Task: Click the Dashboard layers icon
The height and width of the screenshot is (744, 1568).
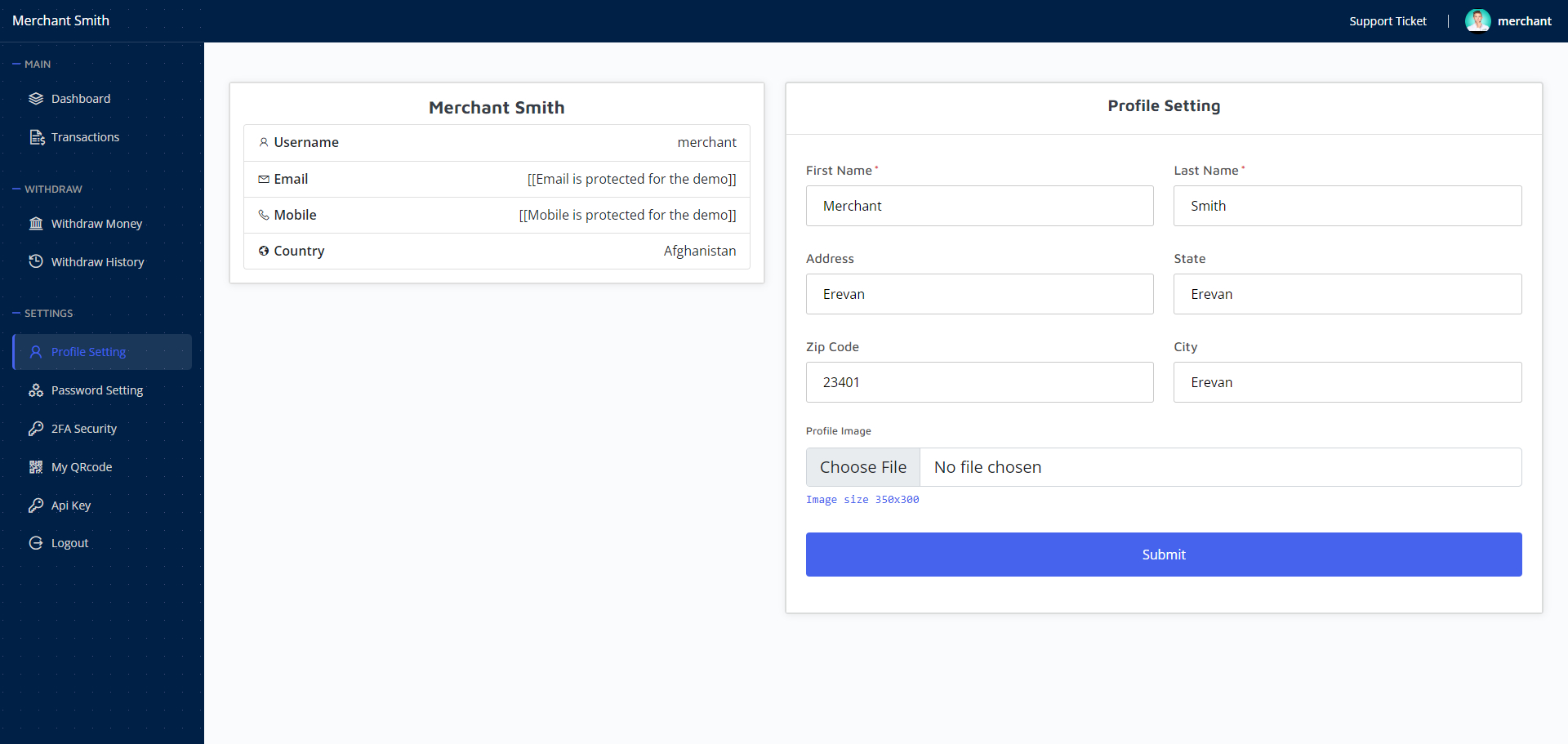Action: (36, 99)
